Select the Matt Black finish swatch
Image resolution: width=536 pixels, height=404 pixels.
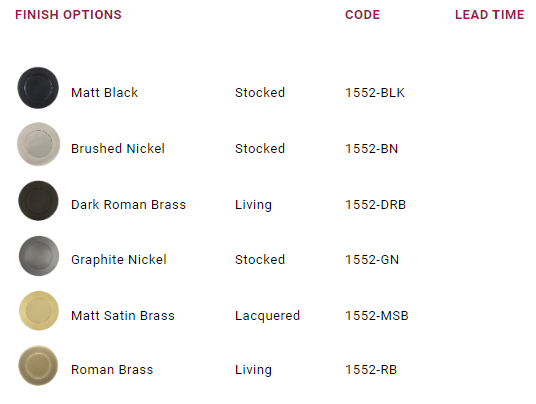pyautogui.click(x=38, y=88)
